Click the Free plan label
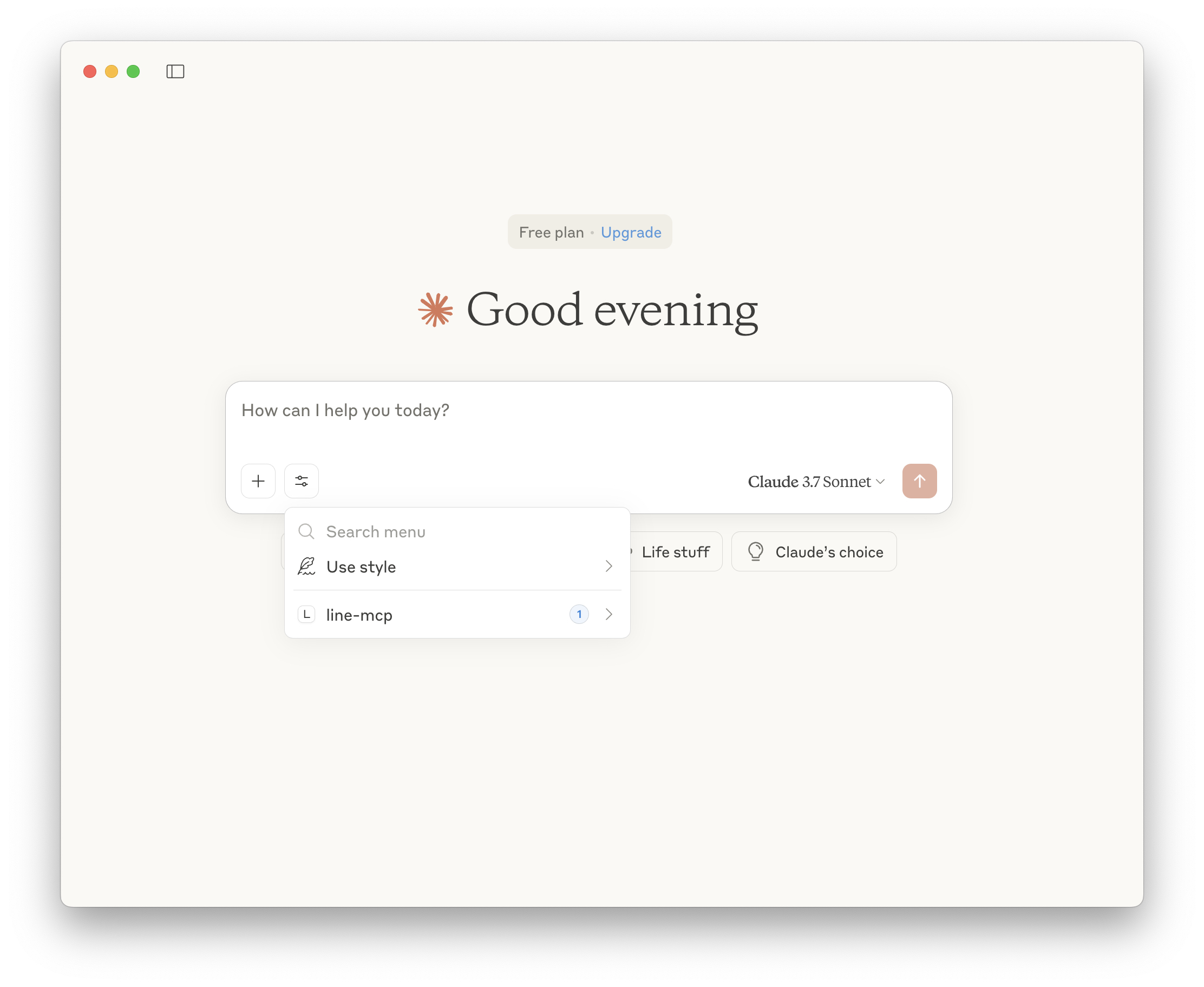Screen dimensions: 1204x987 [x=551, y=233]
